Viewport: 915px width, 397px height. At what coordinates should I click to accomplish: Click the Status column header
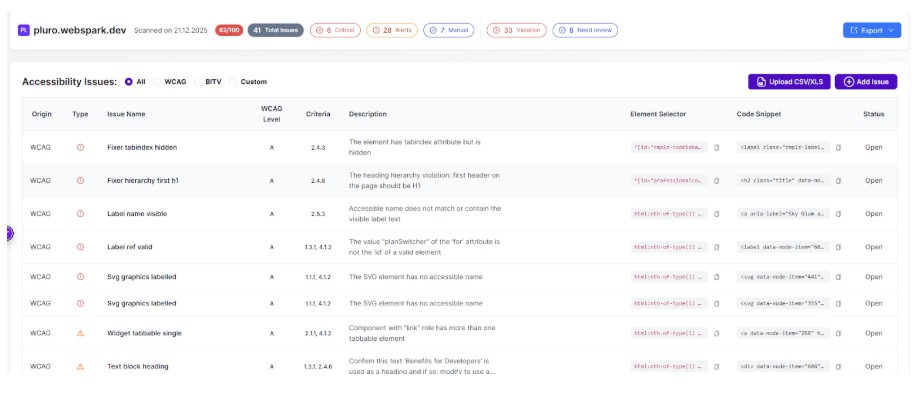point(874,114)
